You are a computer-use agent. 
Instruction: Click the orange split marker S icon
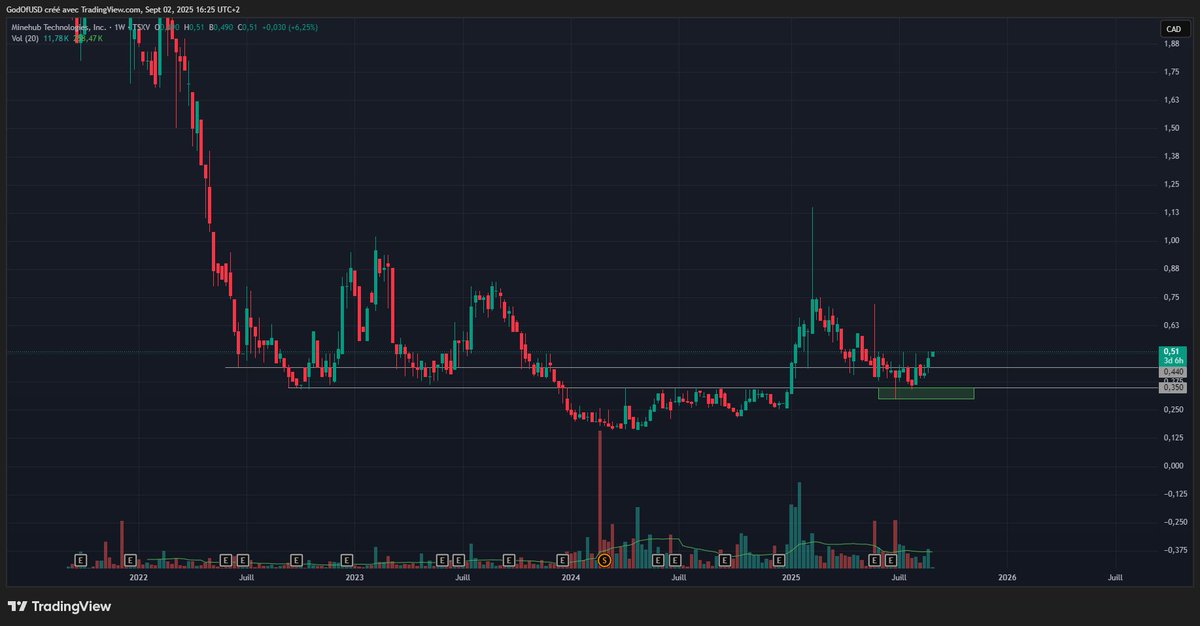(x=603, y=560)
